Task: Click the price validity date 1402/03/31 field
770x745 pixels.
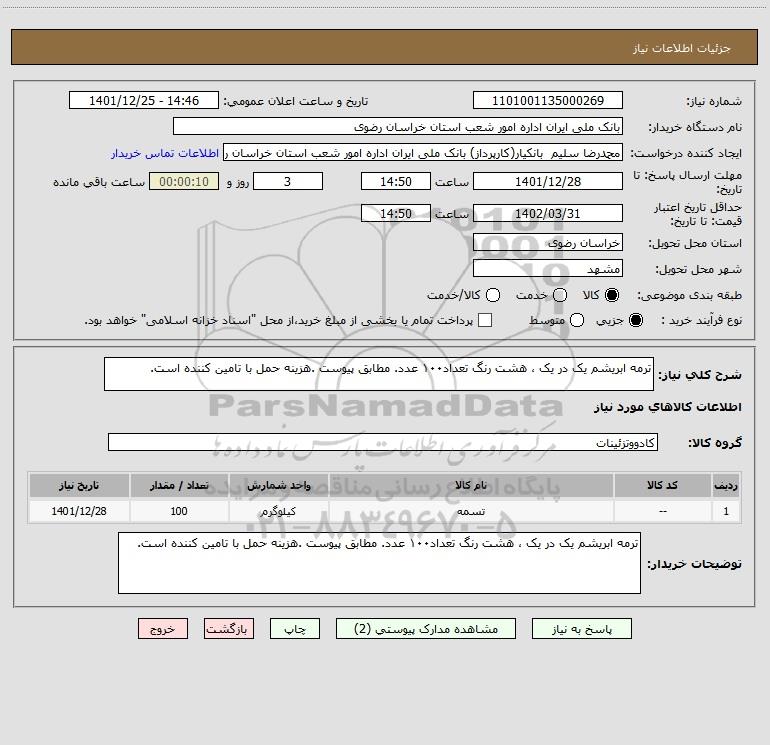Action: tap(548, 213)
